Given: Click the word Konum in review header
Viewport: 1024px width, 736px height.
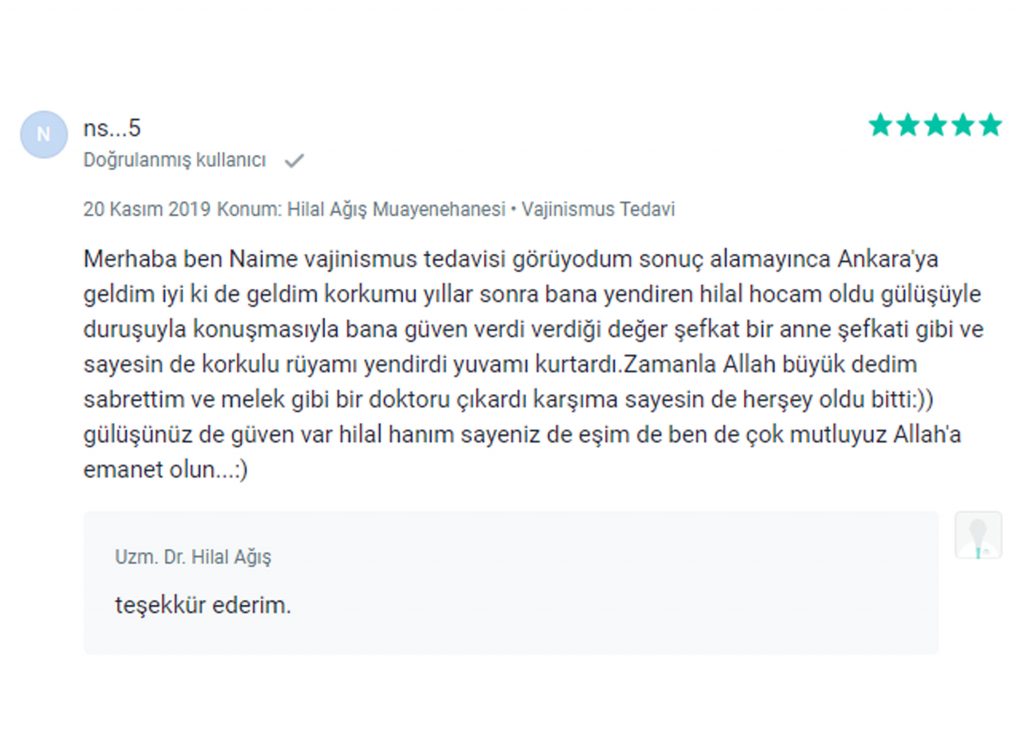Looking at the screenshot, I should 247,209.
